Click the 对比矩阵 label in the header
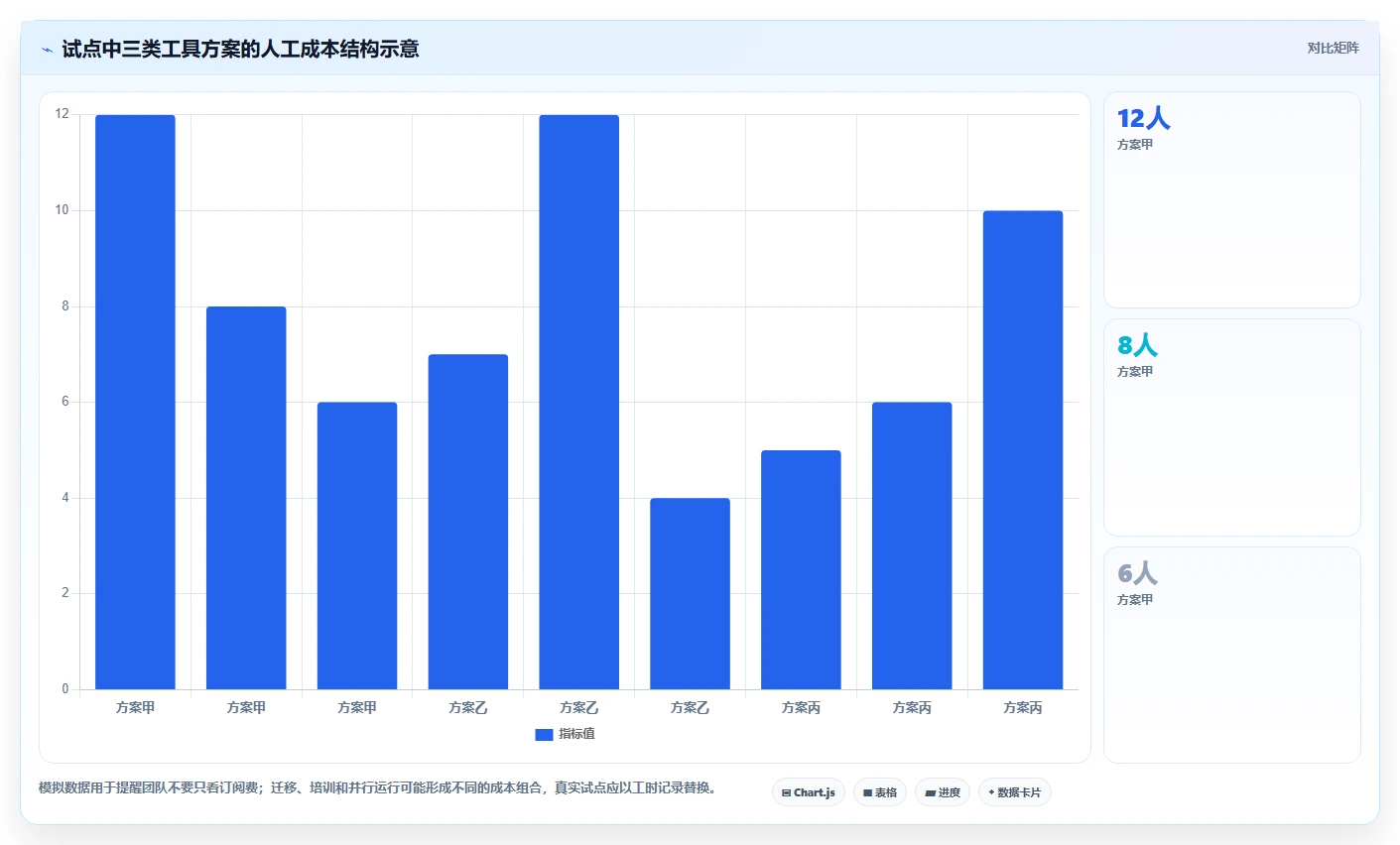The height and width of the screenshot is (845, 1400). (1333, 48)
